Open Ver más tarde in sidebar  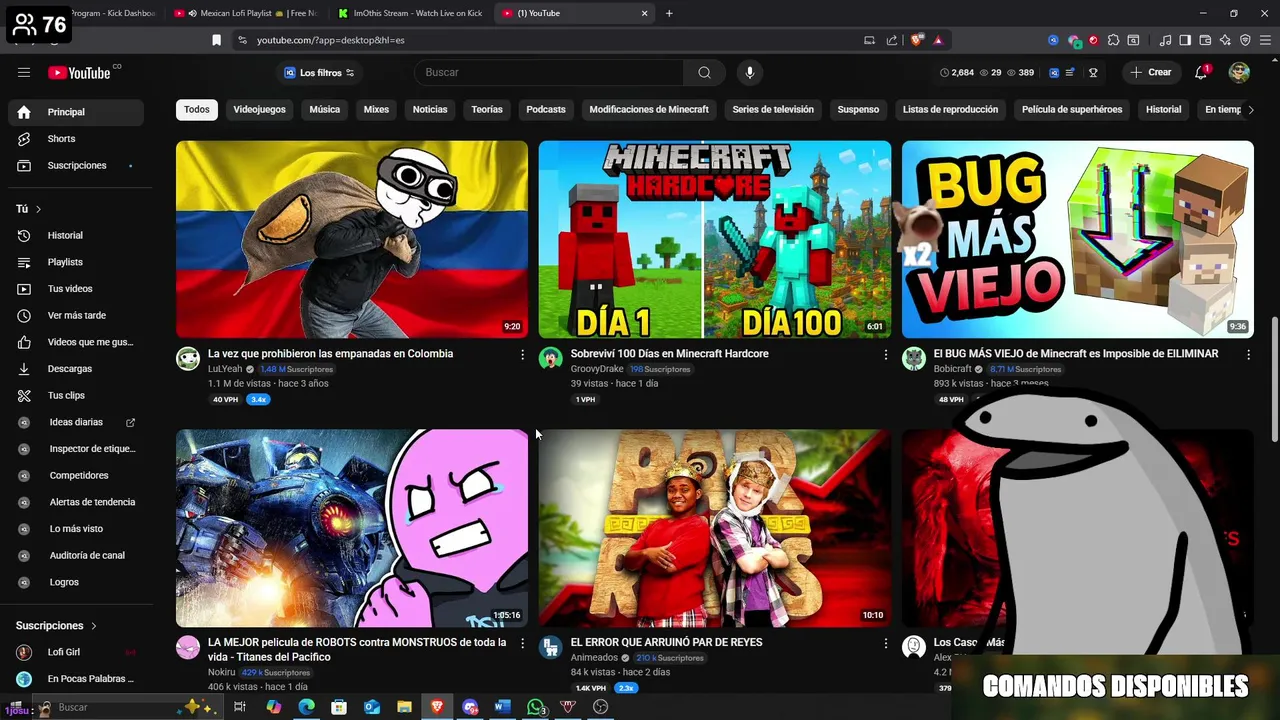pos(76,315)
